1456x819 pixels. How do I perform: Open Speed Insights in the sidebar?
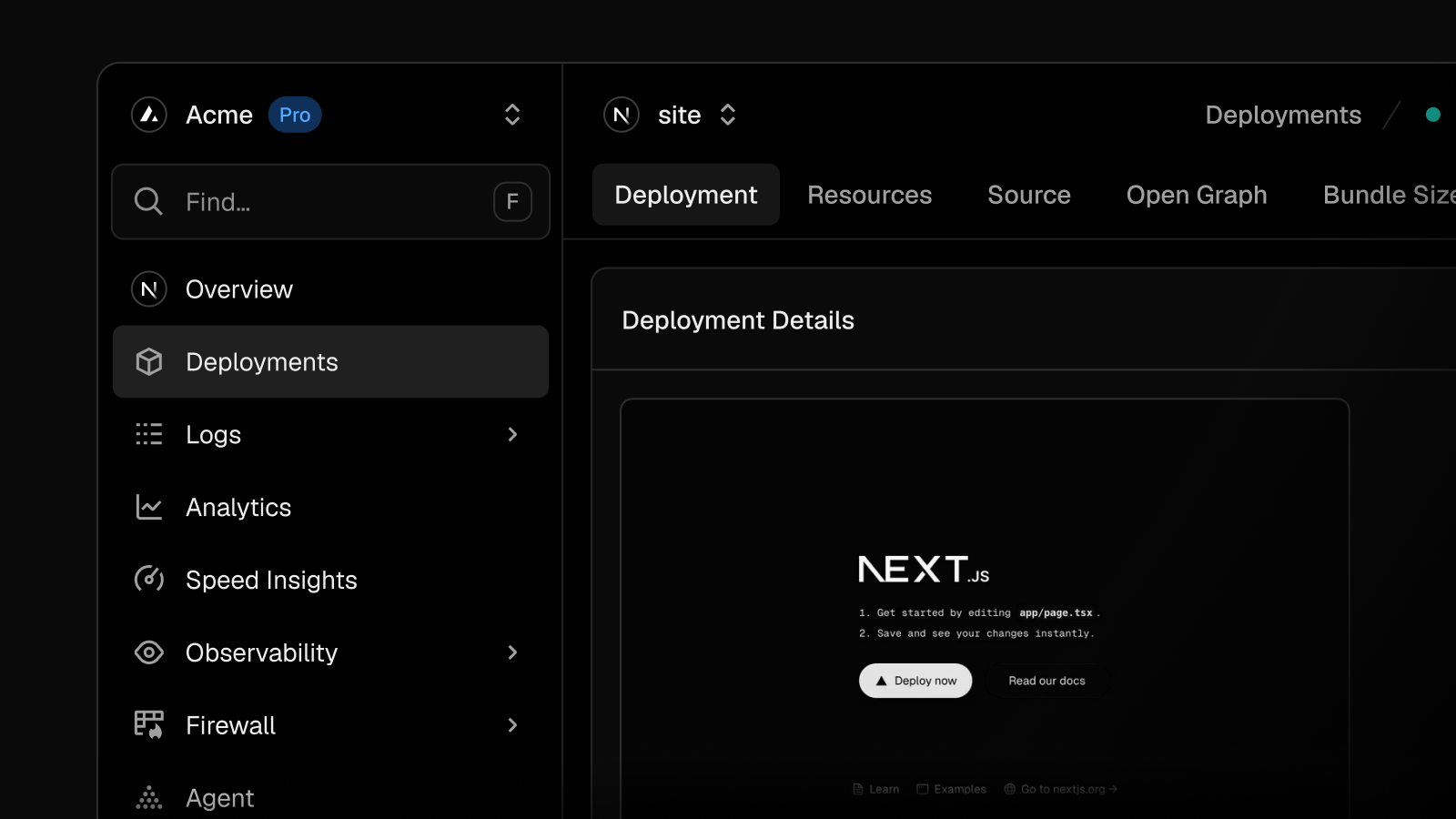(x=330, y=580)
